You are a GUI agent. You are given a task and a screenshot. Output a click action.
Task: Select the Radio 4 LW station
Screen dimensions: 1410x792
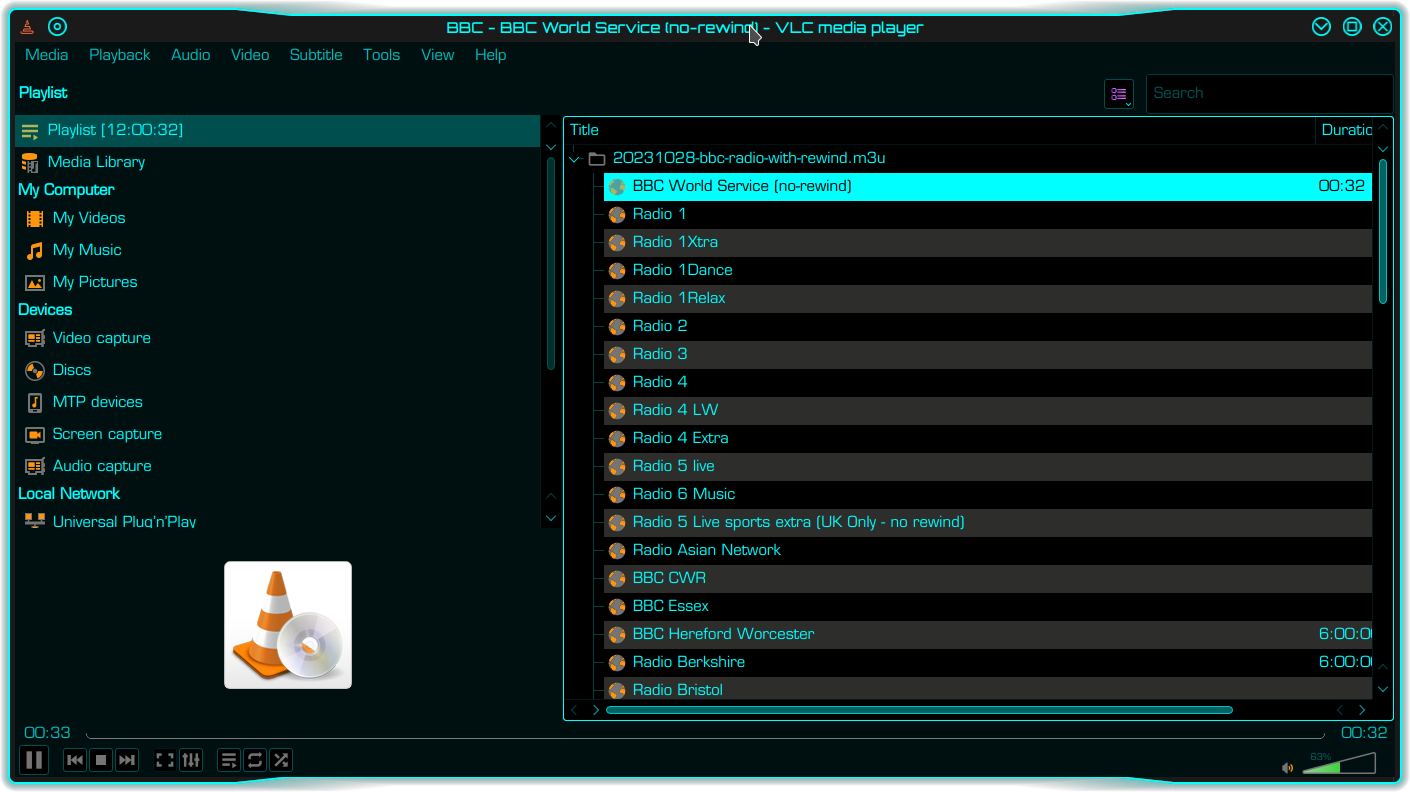click(x=988, y=410)
